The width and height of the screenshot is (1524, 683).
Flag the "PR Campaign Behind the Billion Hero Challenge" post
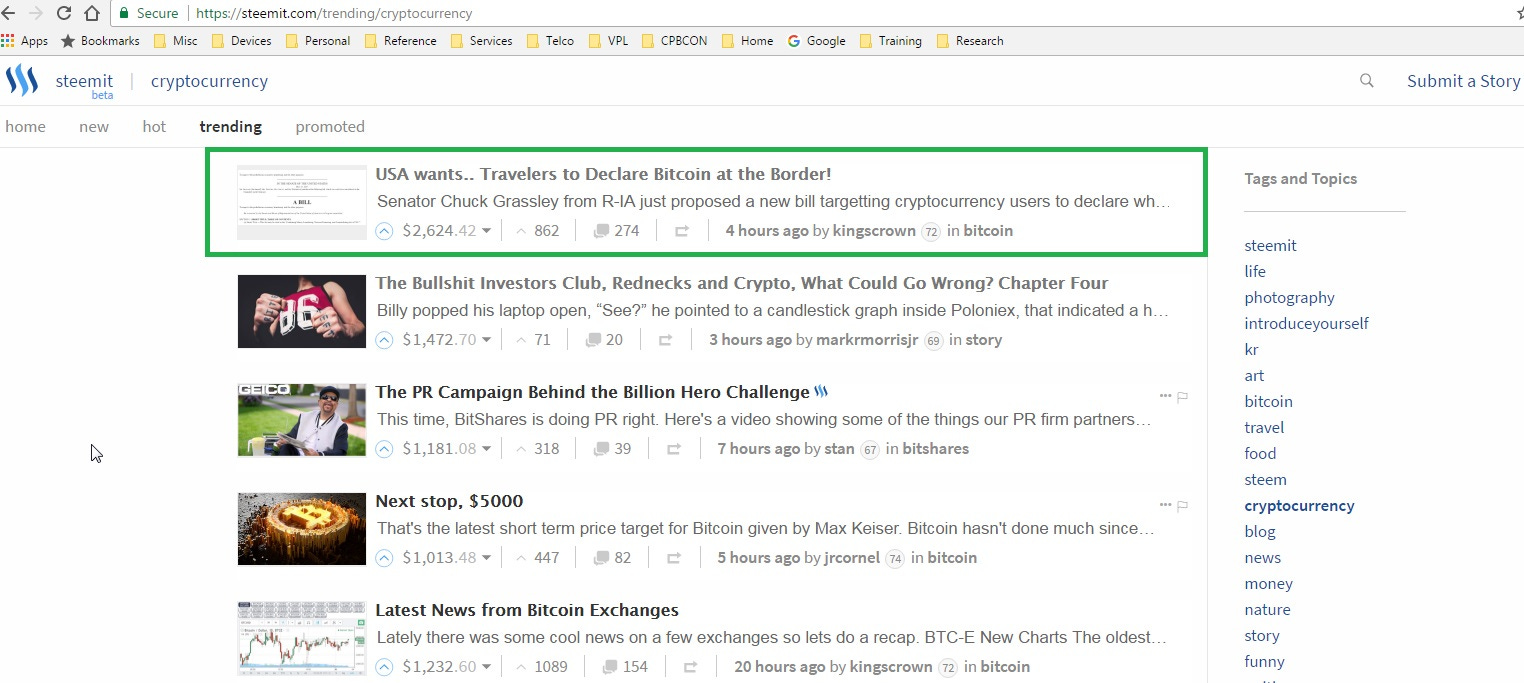pyautogui.click(x=1182, y=397)
